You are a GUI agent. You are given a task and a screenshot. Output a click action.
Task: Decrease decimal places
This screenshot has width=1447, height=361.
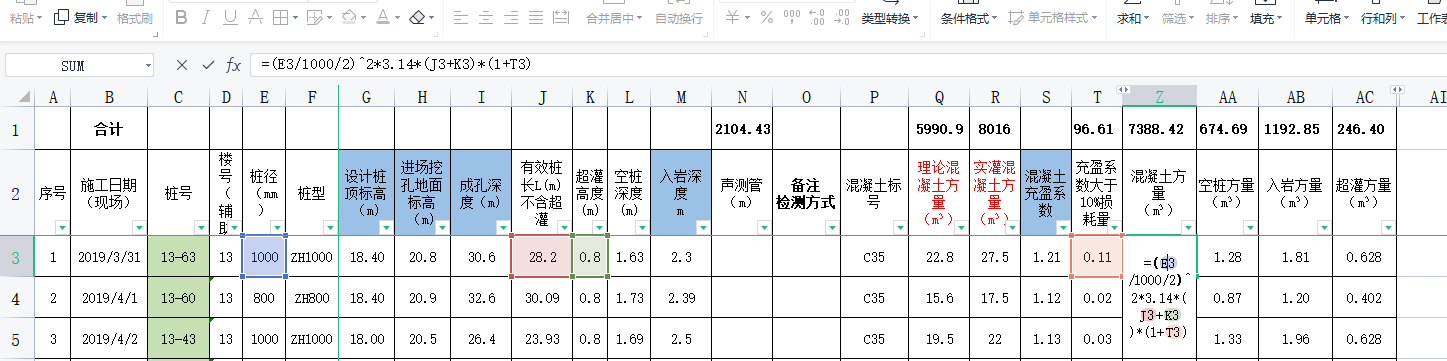click(841, 17)
